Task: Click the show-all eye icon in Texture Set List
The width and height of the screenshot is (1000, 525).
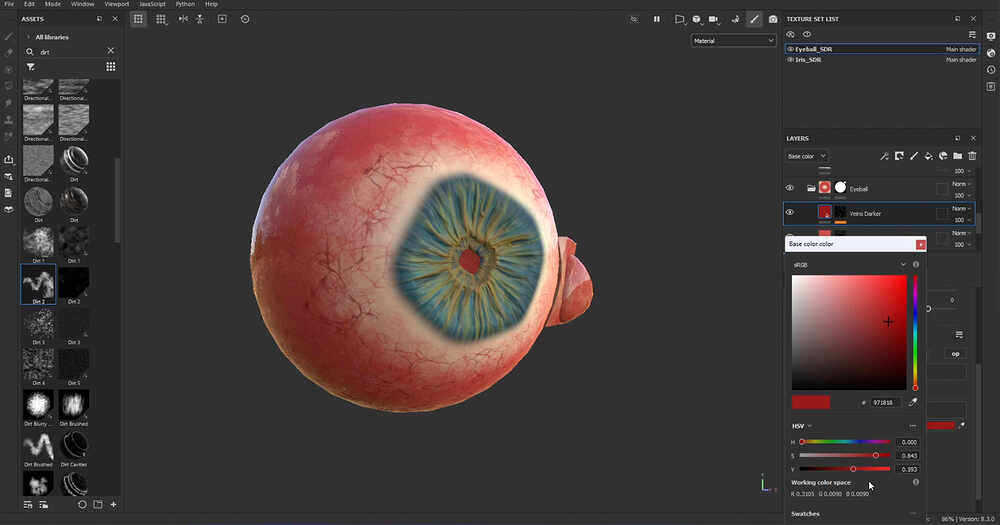Action: pyautogui.click(x=807, y=34)
